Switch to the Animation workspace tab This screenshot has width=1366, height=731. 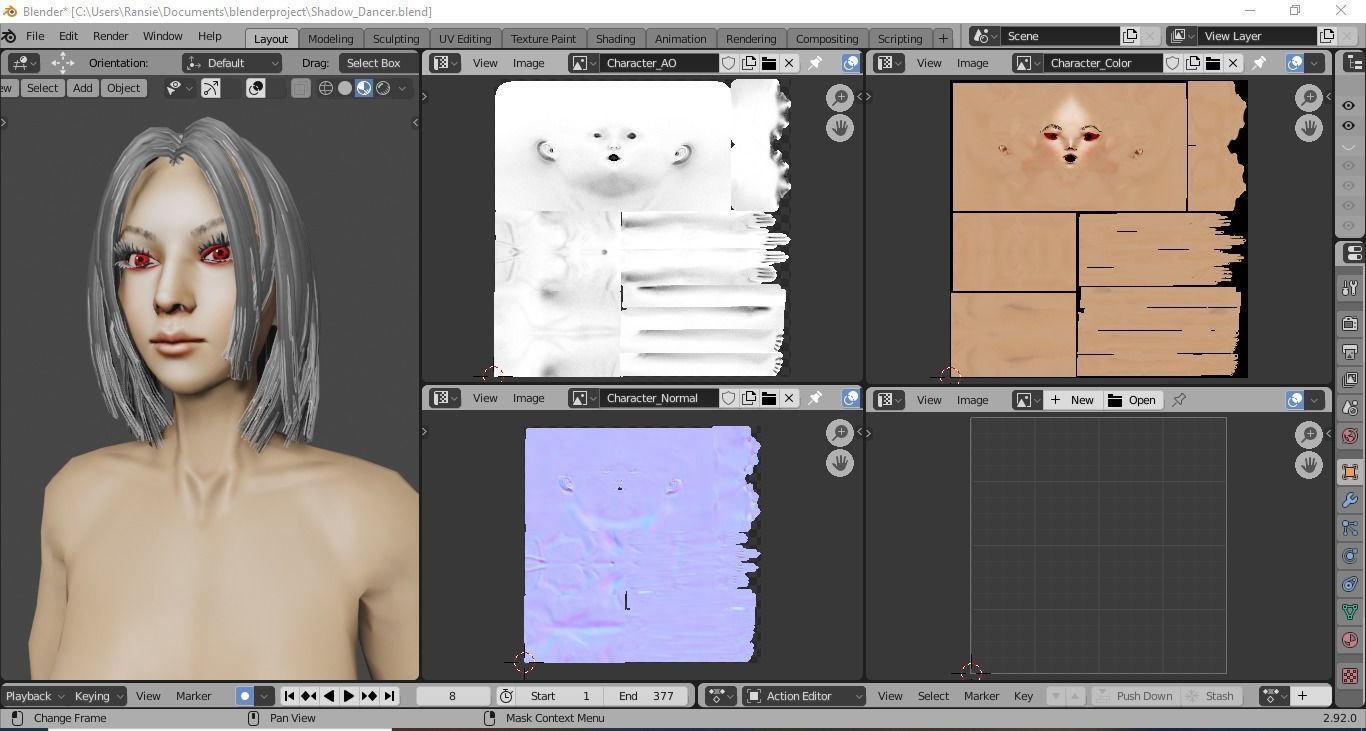680,39
